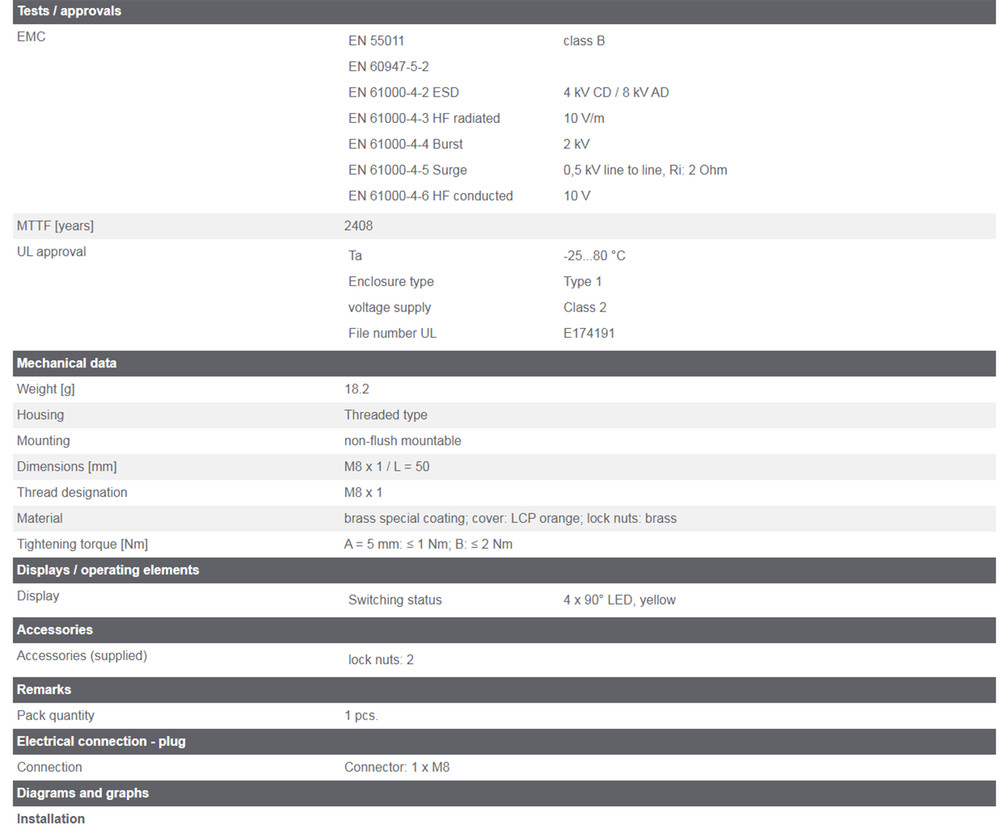Select the UL file number E174191
The height and width of the screenshot is (829, 1000).
[x=589, y=333]
